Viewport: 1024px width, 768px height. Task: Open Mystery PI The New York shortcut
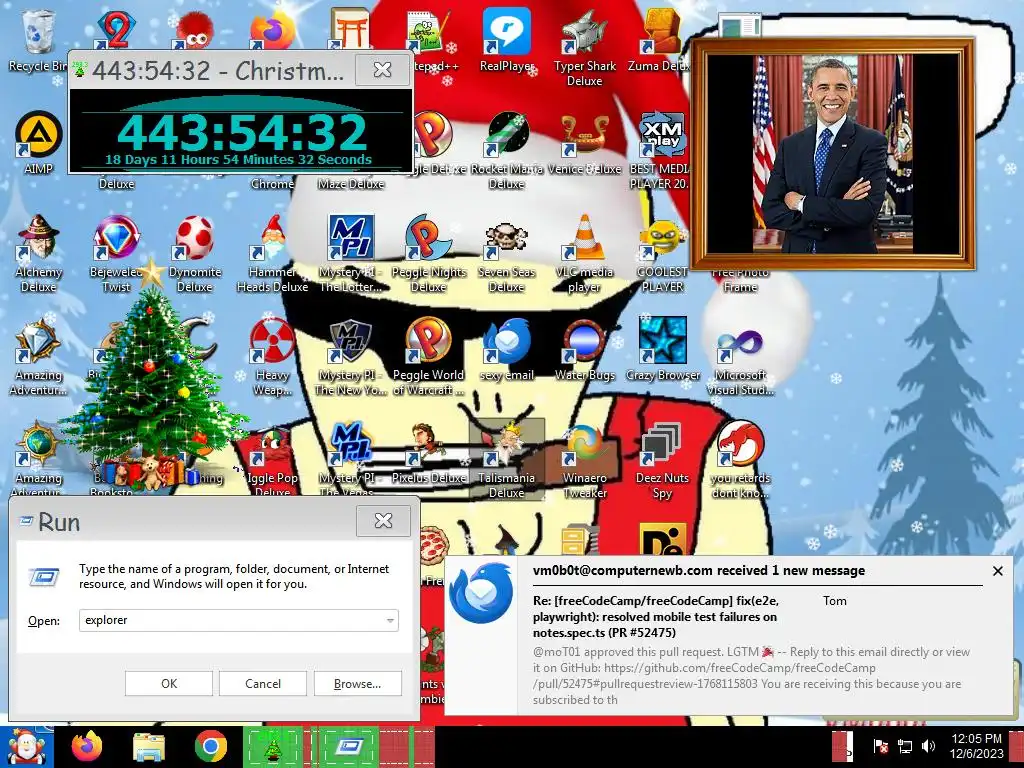pyautogui.click(x=351, y=356)
